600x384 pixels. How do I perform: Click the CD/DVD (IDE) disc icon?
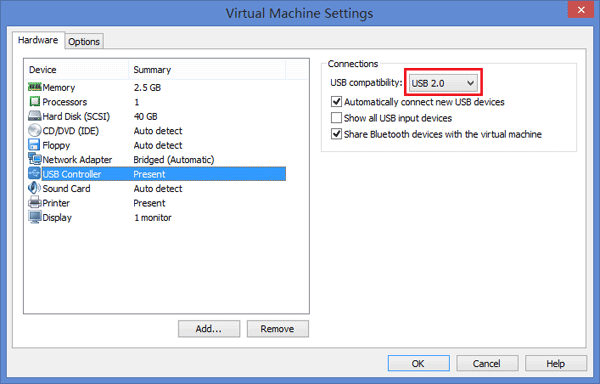coord(34,130)
